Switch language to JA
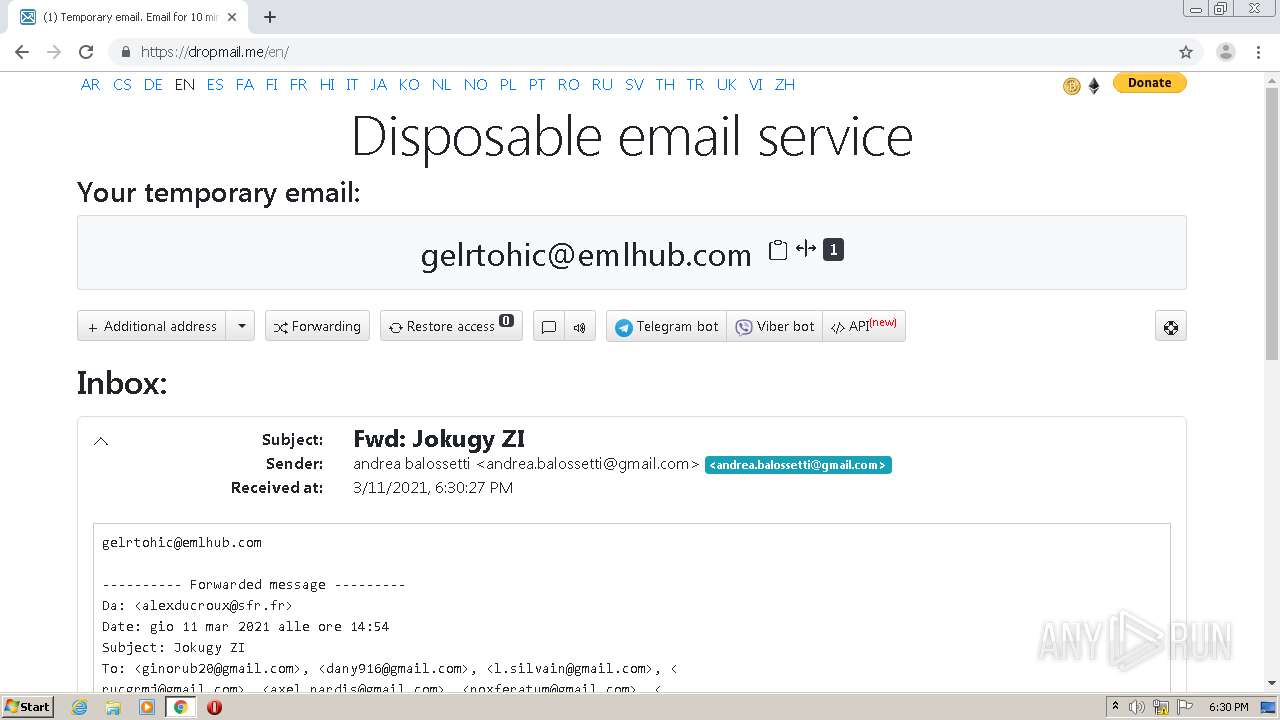Viewport: 1280px width, 720px height. (378, 85)
